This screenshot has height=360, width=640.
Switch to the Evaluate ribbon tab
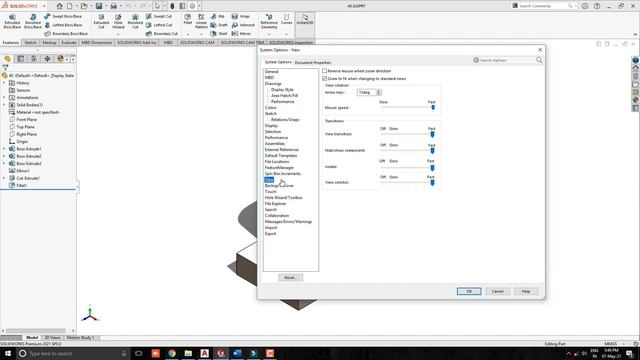pos(69,42)
